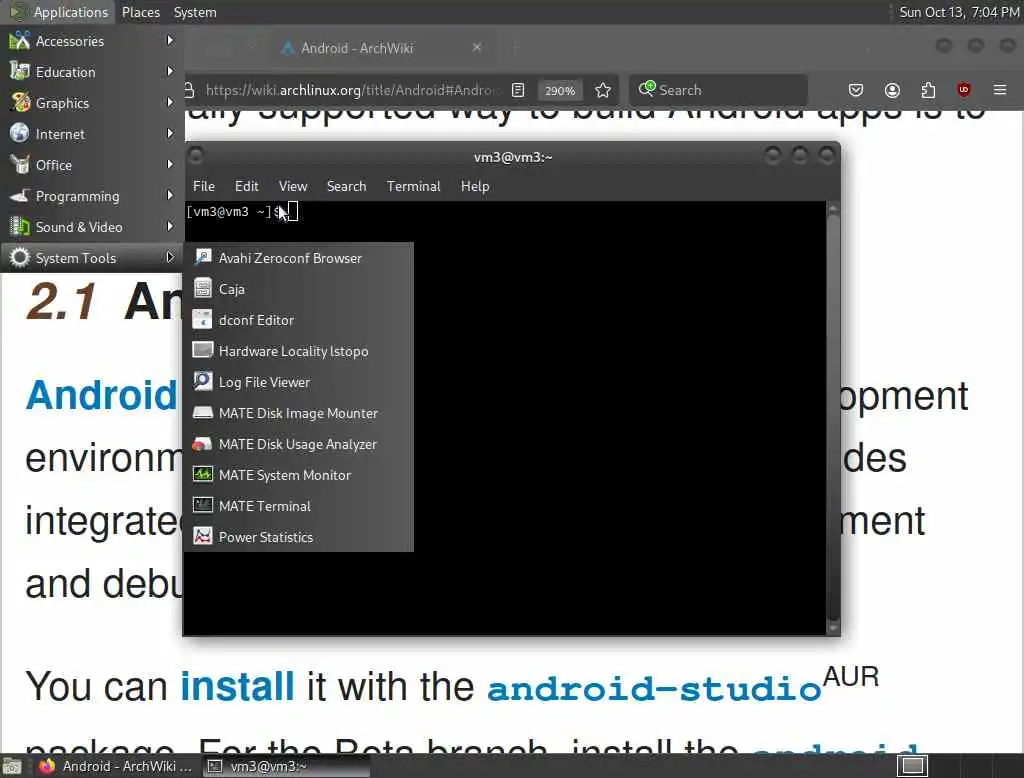
Task: Open the terminal Search menu
Action: (346, 186)
